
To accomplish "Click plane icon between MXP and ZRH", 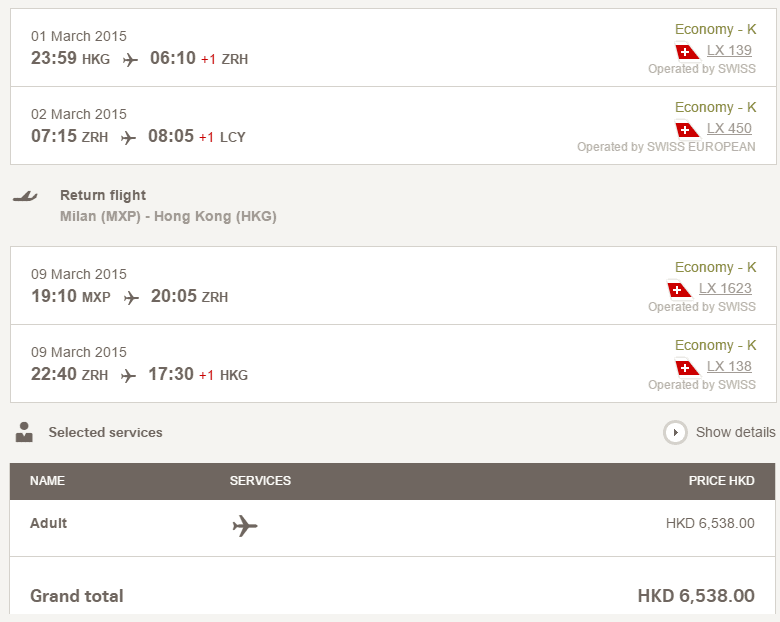I will point(131,297).
